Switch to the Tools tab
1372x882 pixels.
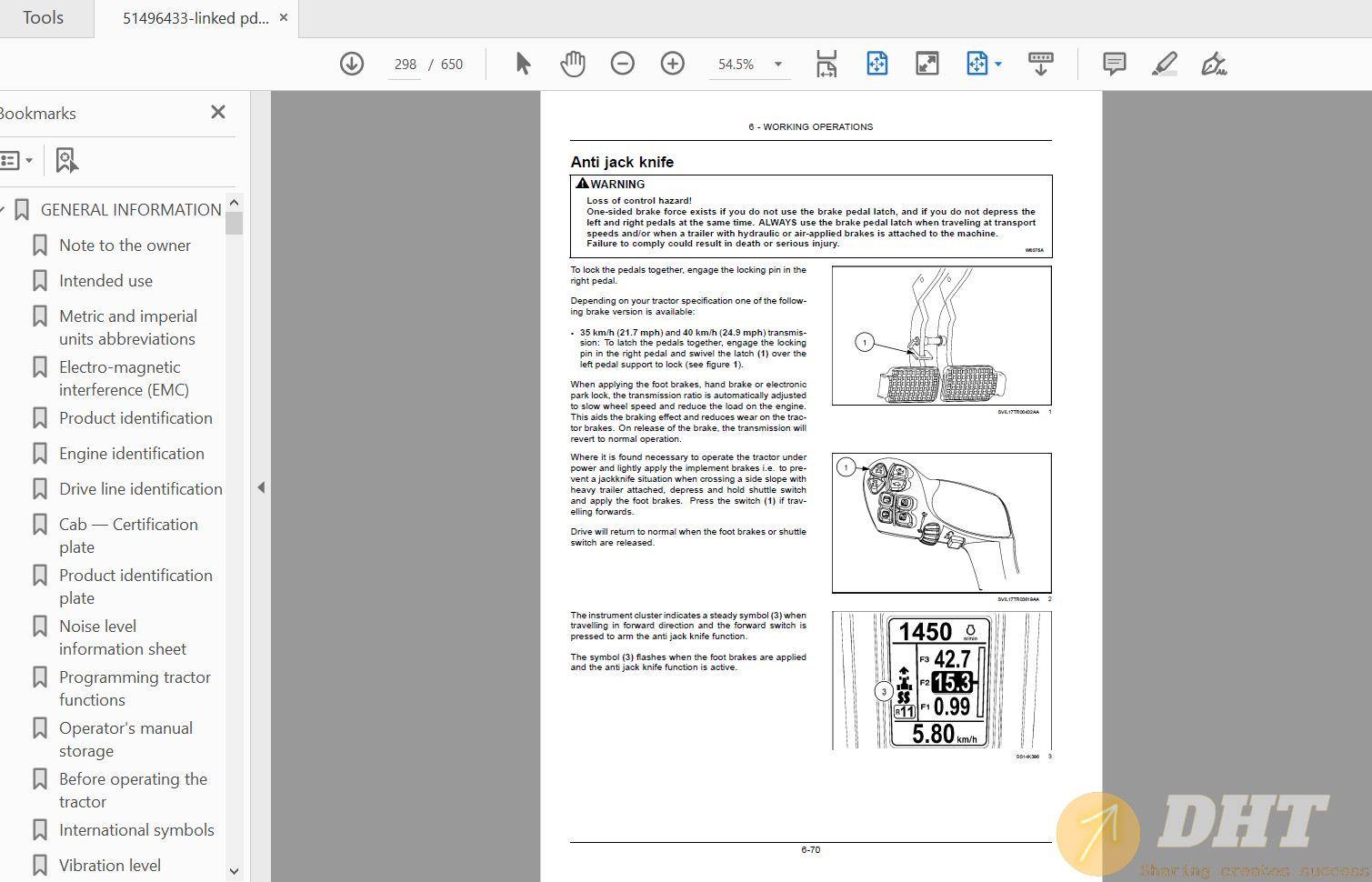(43, 18)
